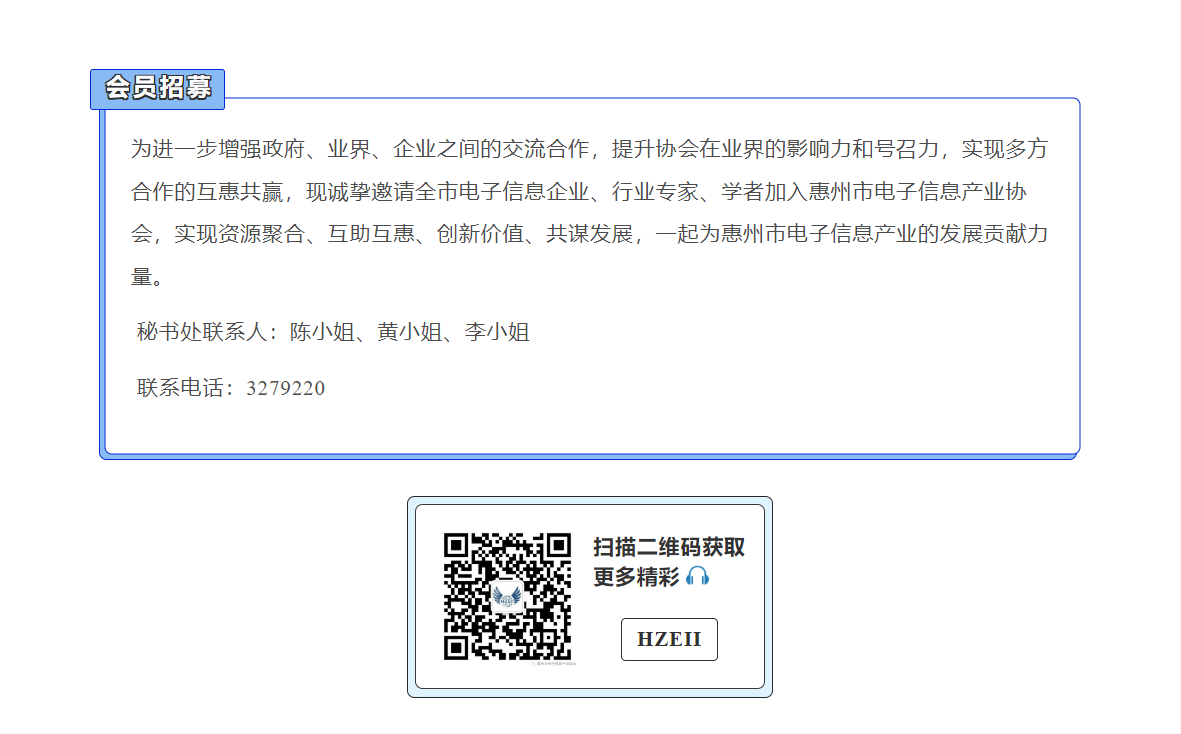Click the 扫描二维码获取 heading text
The height and width of the screenshot is (734, 1181).
(x=669, y=547)
